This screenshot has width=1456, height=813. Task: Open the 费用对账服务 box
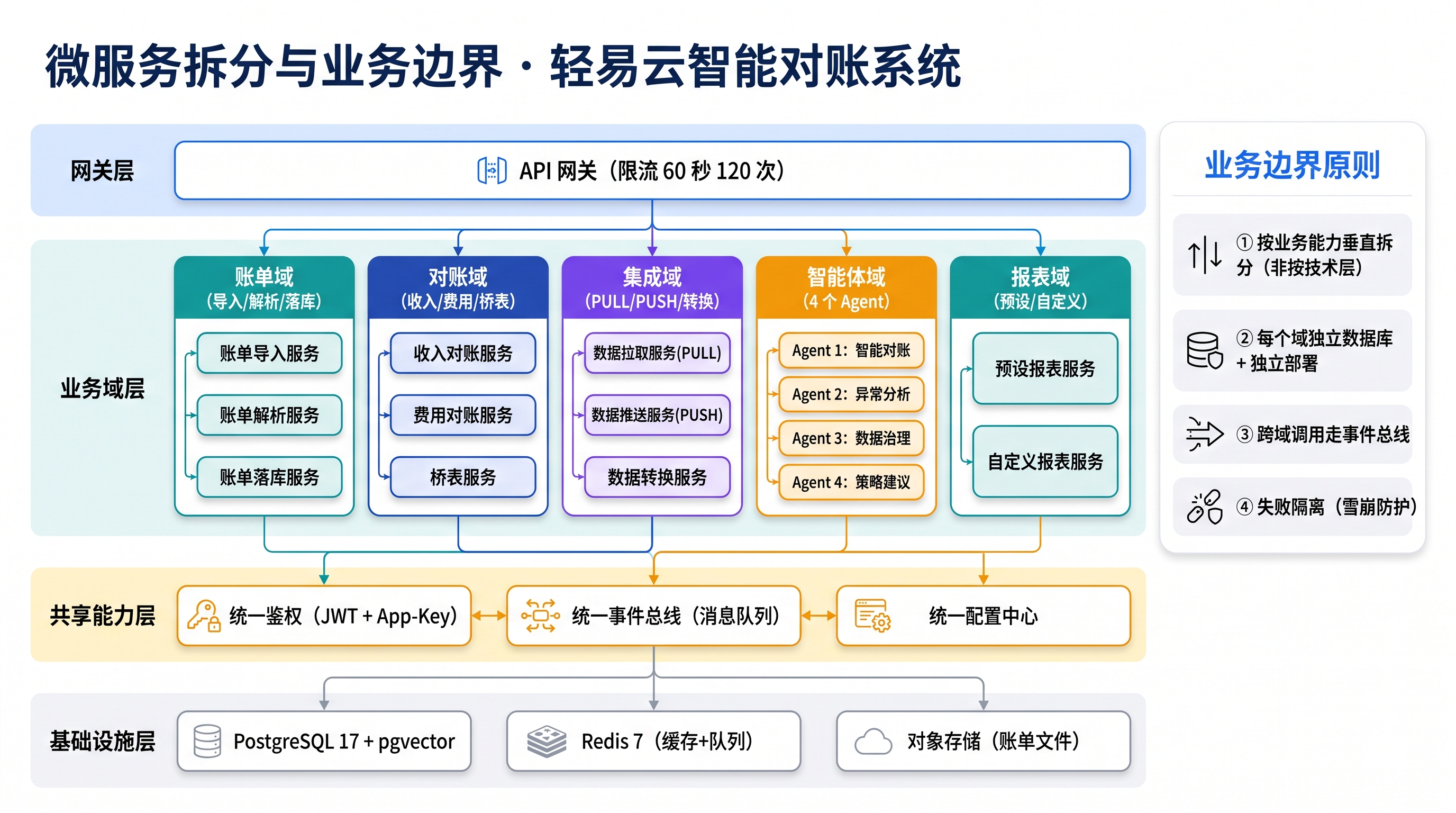click(463, 415)
